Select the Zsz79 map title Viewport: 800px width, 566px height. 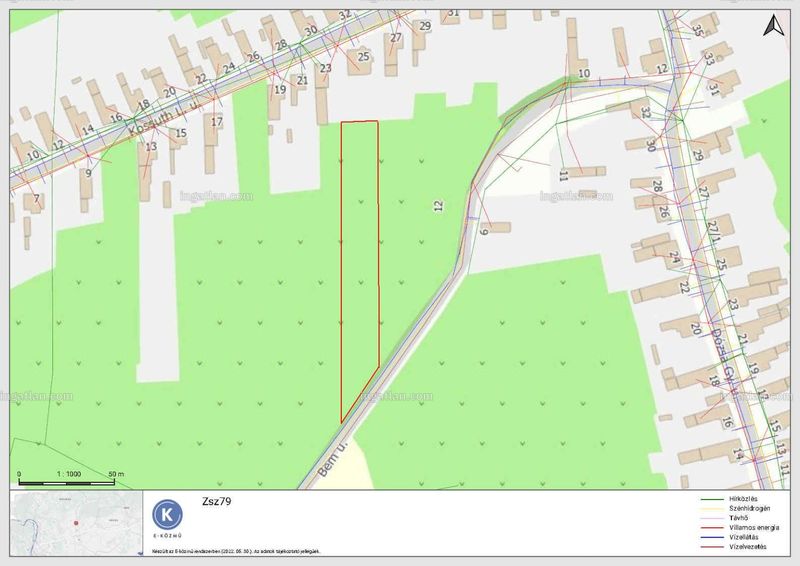tap(216, 501)
